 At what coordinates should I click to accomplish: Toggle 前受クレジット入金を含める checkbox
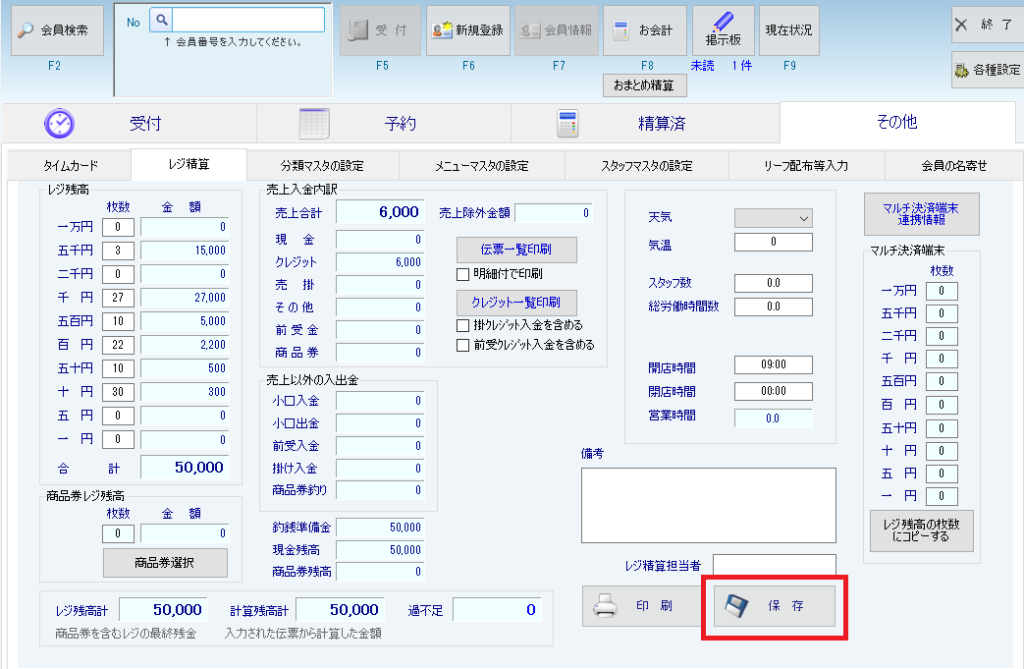463,345
